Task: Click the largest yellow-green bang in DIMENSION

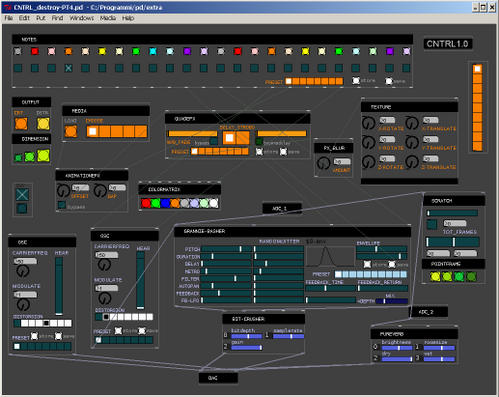Action: pos(43,155)
